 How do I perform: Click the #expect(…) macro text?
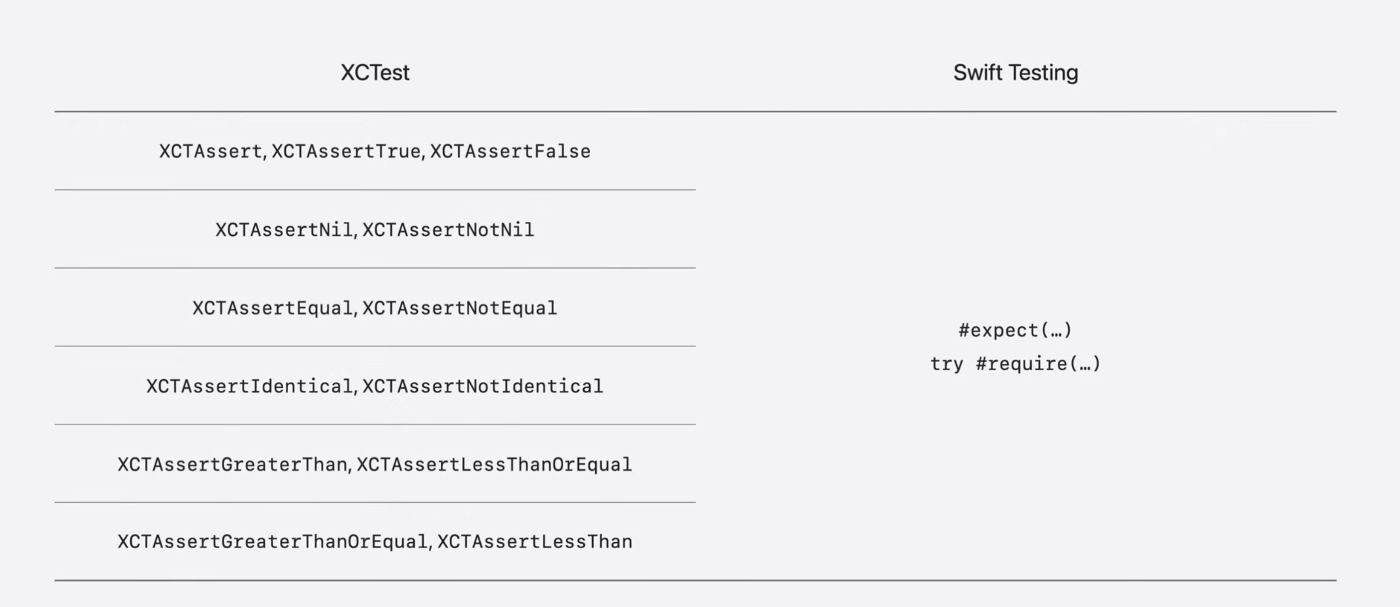[1015, 330]
